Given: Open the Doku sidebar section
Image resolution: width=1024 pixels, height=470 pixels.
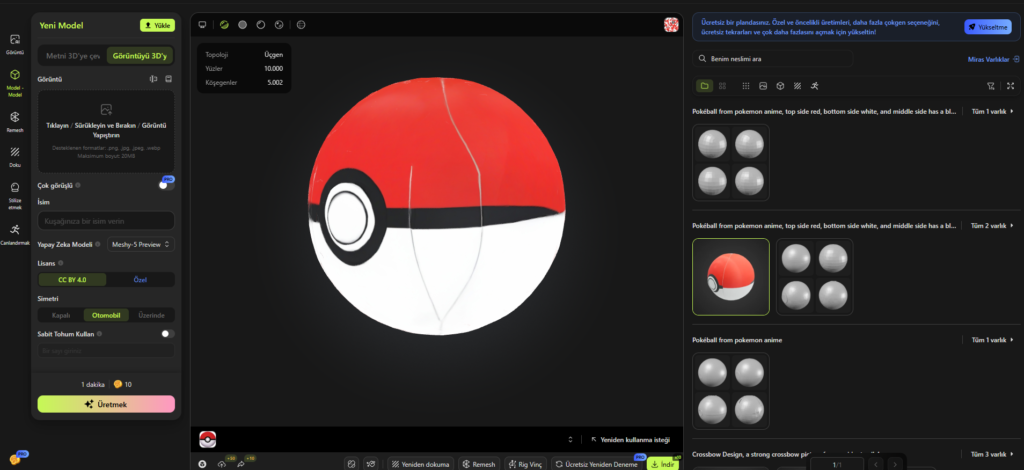Looking at the screenshot, I should click(15, 157).
